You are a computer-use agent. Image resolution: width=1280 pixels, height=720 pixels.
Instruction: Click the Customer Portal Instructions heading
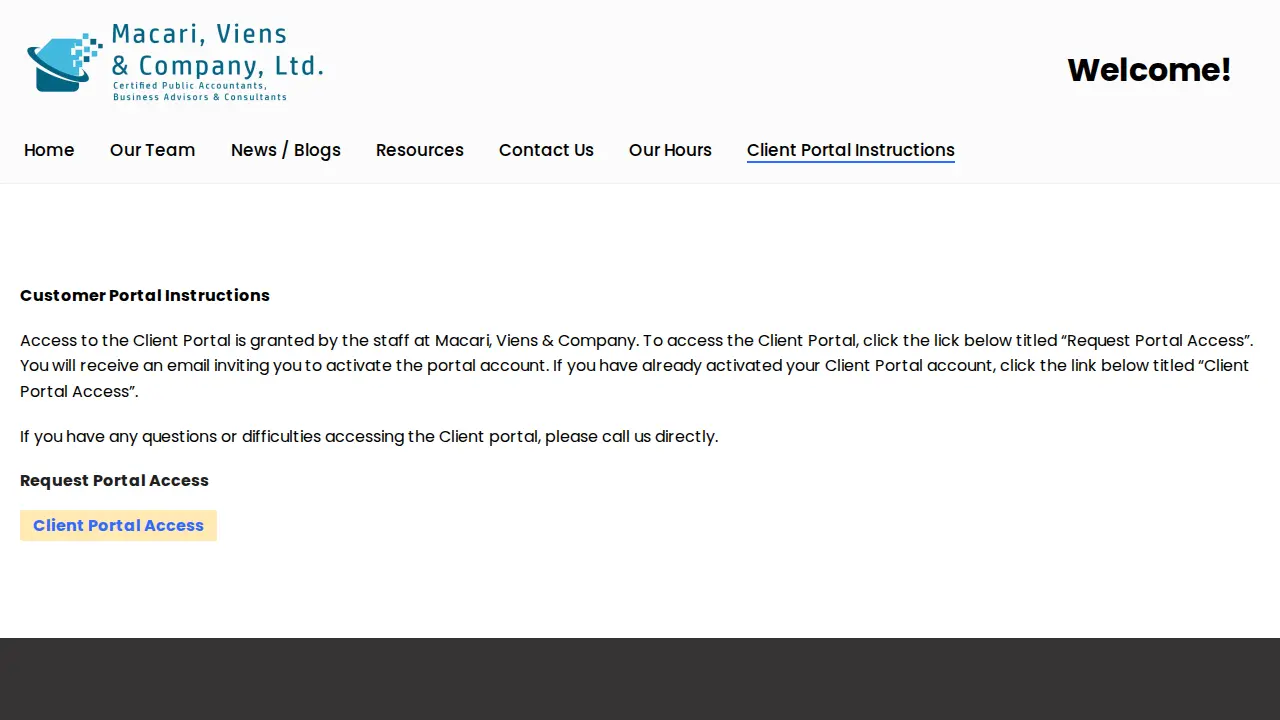pos(145,295)
